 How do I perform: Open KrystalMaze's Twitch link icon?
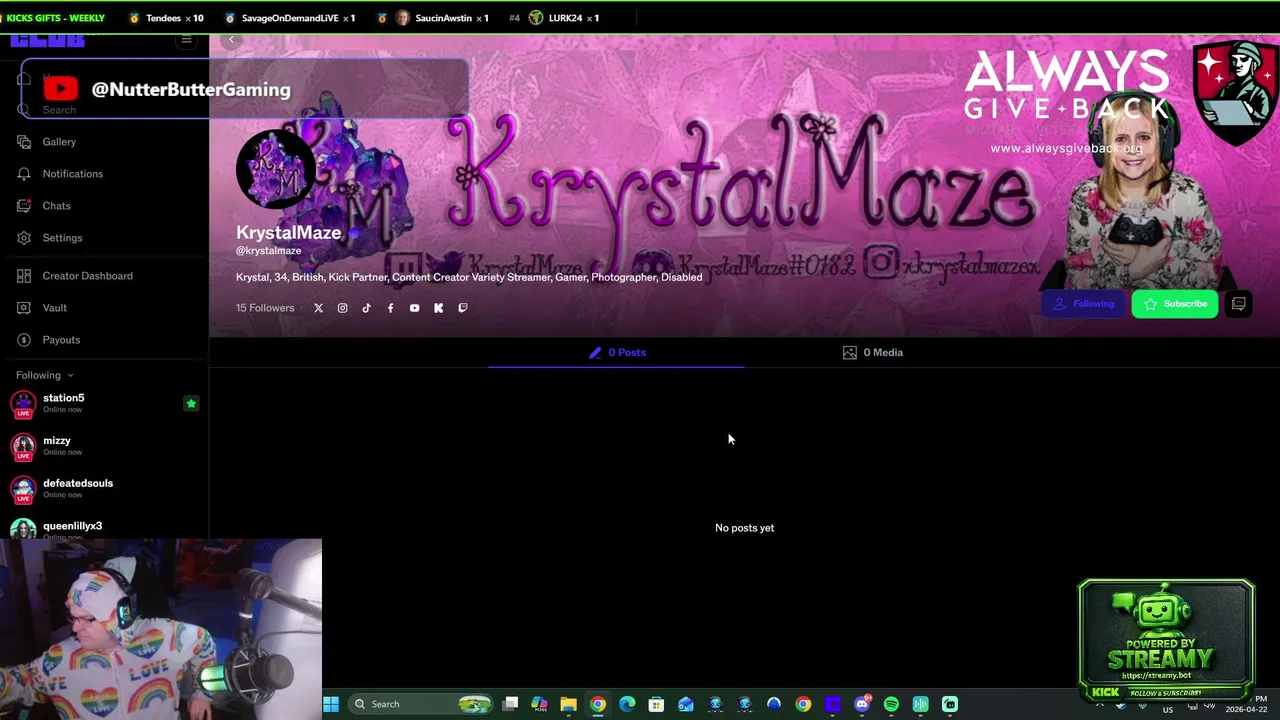pos(462,308)
